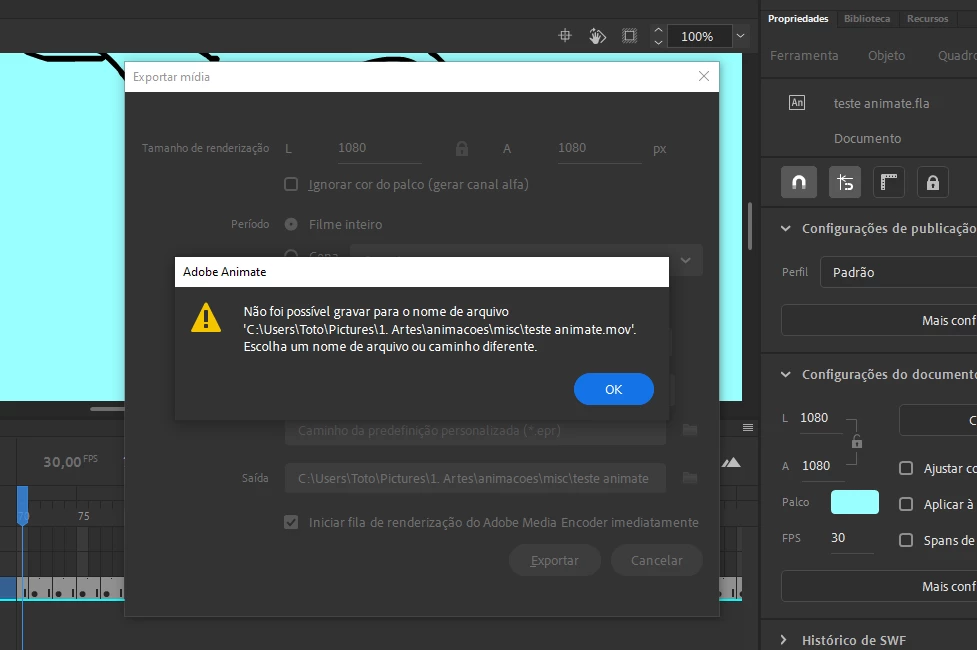977x650 pixels.
Task: Click the render width L 1080 field
Action: [379, 148]
